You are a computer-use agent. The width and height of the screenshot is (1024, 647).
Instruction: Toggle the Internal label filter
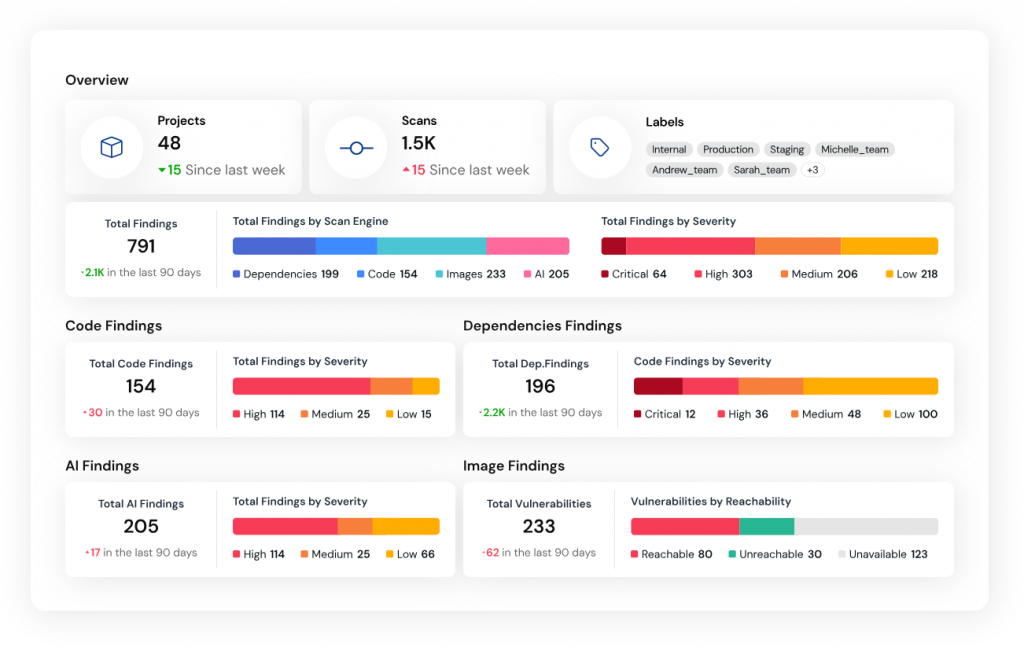(669, 148)
